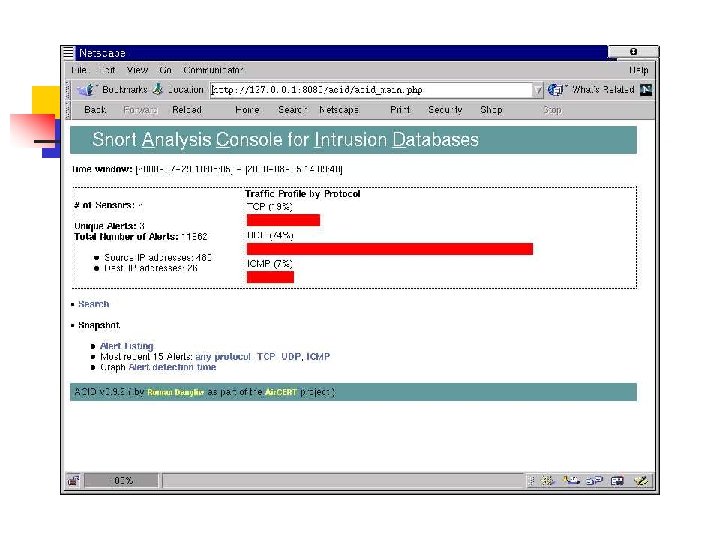
Task: Click the Location page proxy icon
Action: (158, 89)
